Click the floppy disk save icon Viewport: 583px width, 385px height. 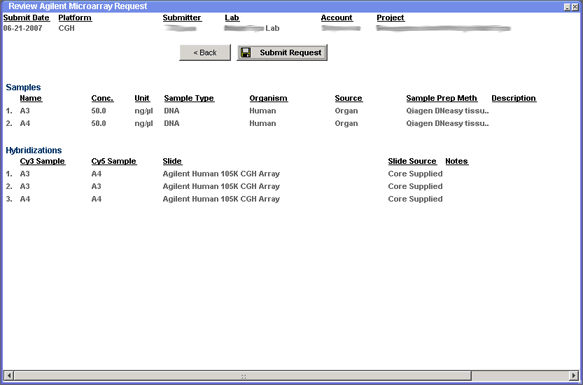[245, 52]
